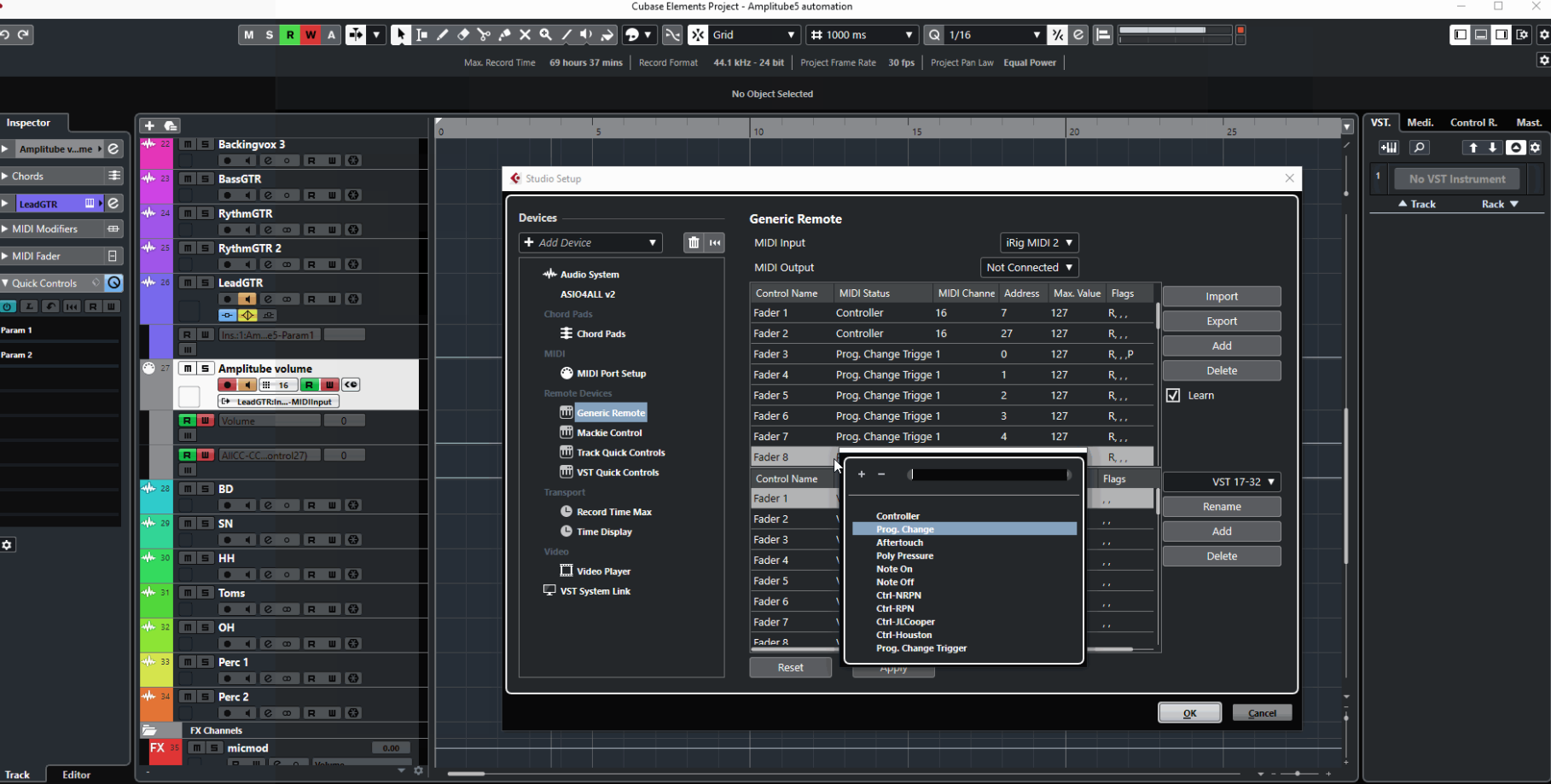Expand the VST 17-32 bank dropdown
The width and height of the screenshot is (1551, 784).
(x=1221, y=482)
